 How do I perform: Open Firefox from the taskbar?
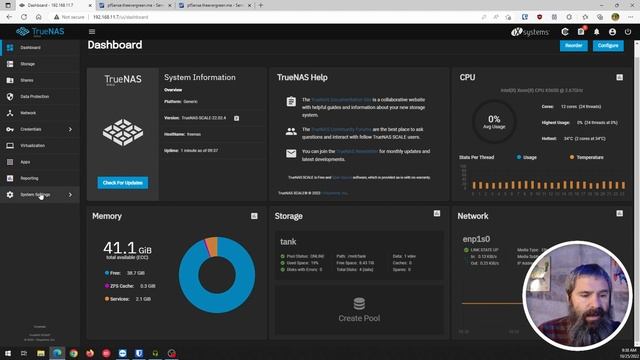tap(90, 353)
